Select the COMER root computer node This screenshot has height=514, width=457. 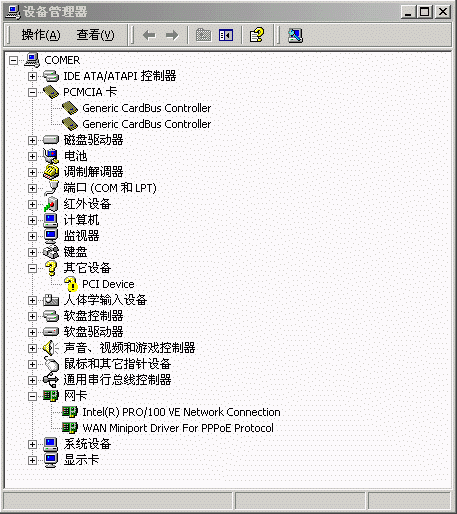click(x=62, y=60)
